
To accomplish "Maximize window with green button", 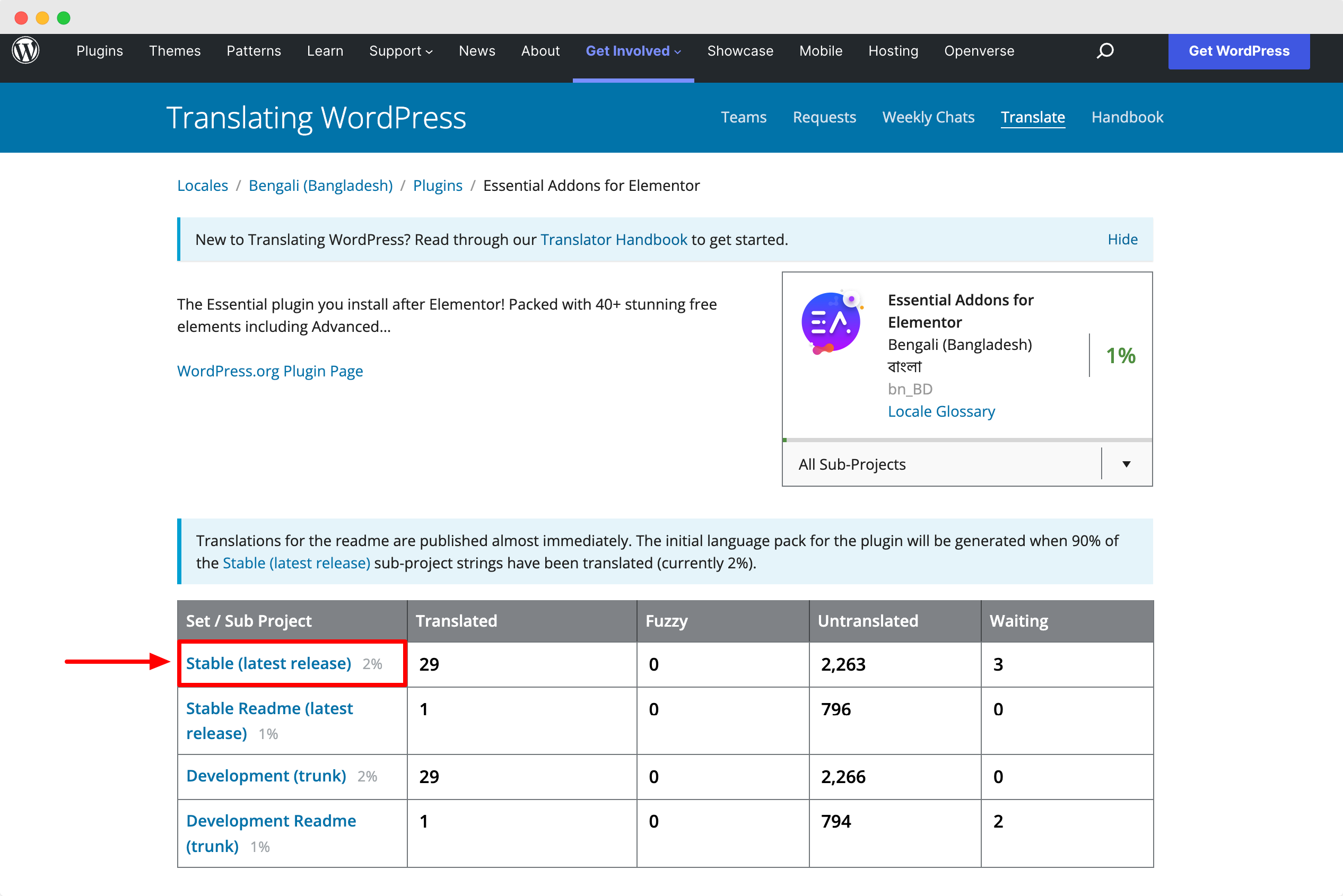I will [64, 17].
